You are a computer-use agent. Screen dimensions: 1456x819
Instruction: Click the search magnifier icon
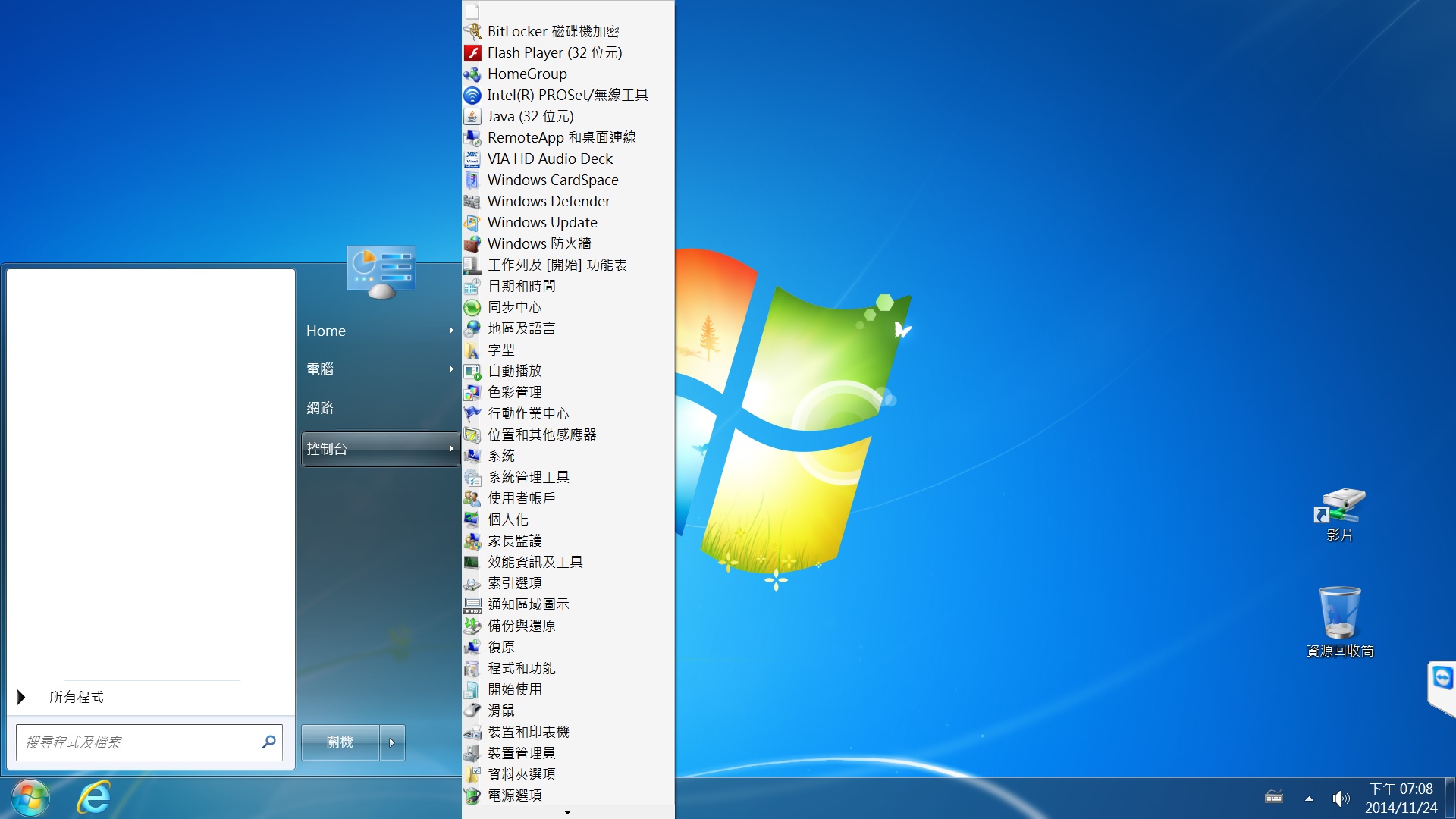pos(268,742)
